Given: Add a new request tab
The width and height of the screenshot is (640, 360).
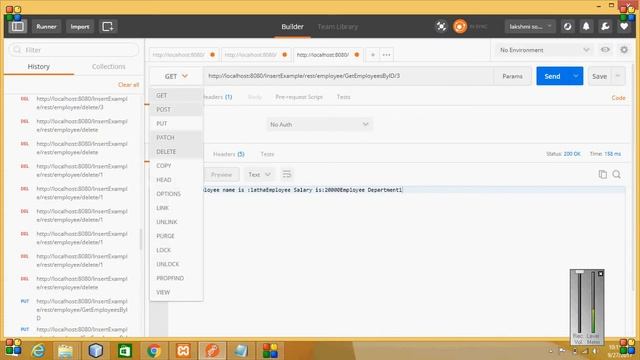Looking at the screenshot, I should pyautogui.click(x=372, y=55).
